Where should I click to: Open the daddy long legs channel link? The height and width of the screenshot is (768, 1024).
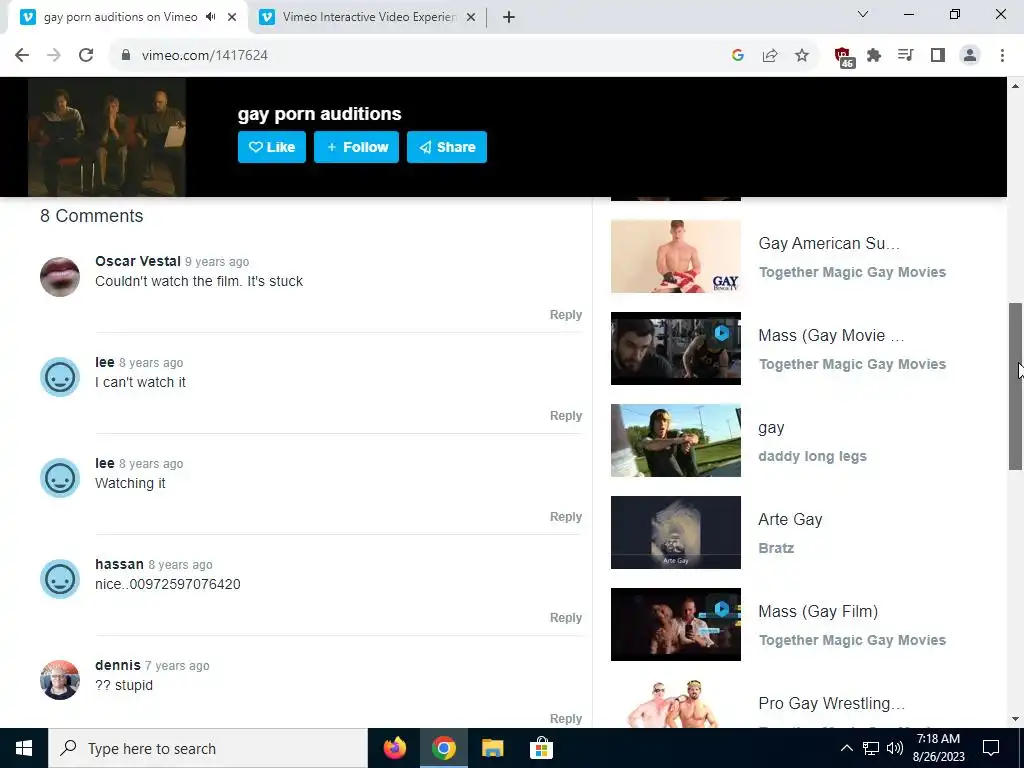tap(812, 456)
